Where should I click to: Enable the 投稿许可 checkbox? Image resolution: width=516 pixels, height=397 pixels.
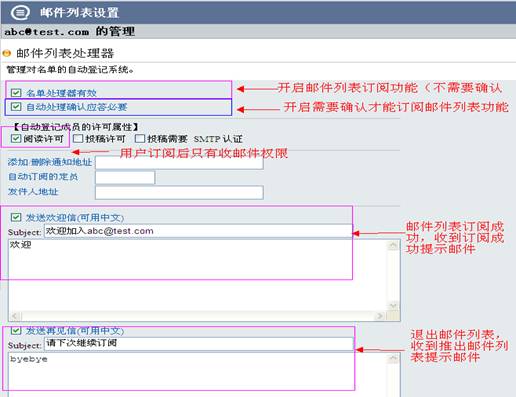(x=78, y=138)
